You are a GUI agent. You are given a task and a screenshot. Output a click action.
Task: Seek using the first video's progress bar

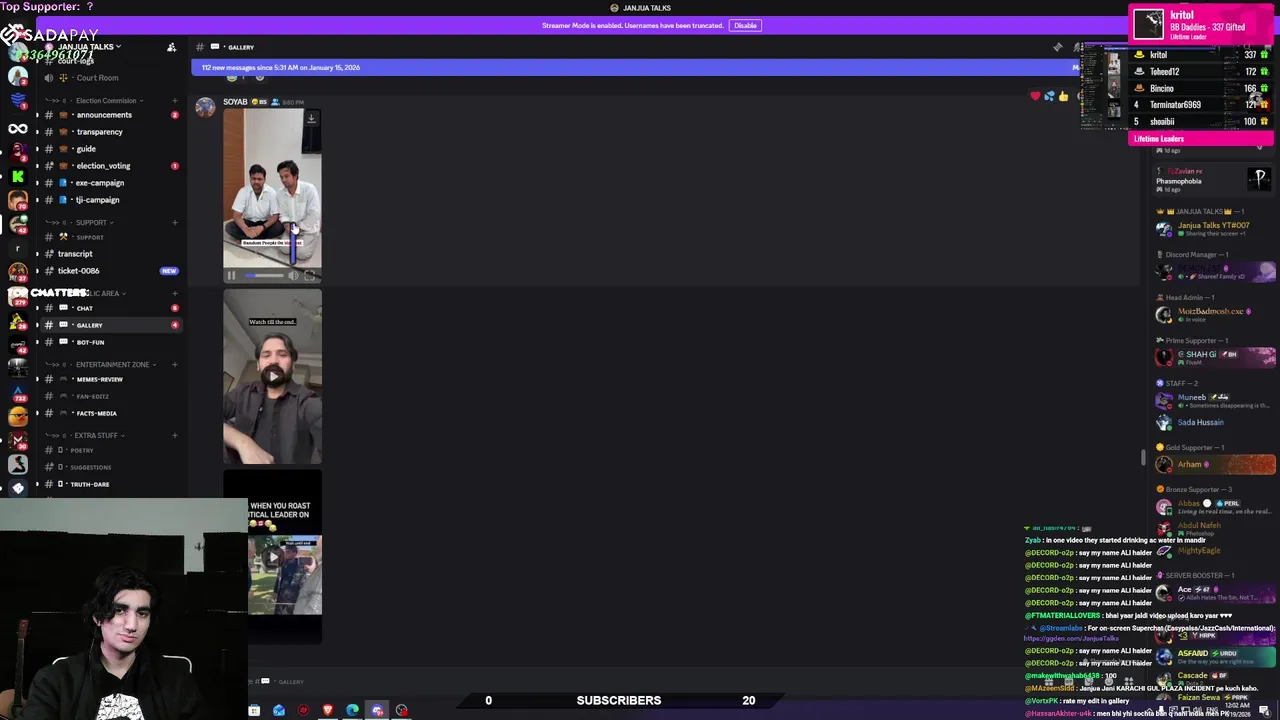pos(264,276)
